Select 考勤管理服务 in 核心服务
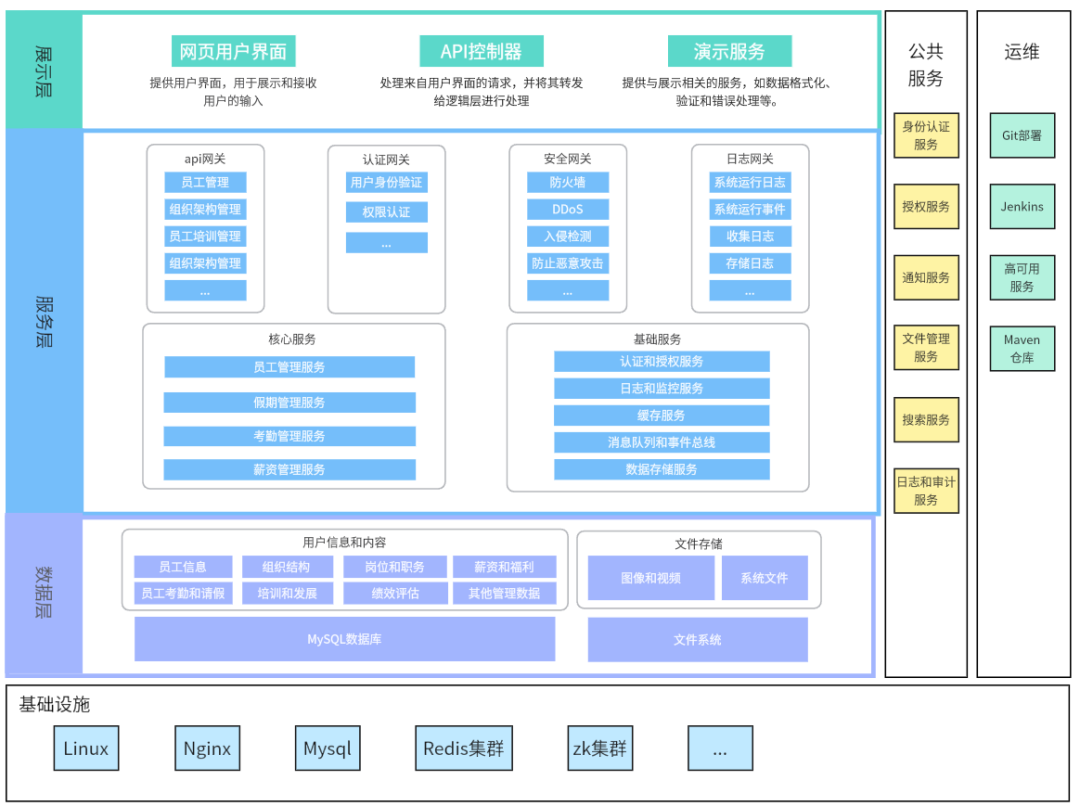This screenshot has width=1080, height=806. pos(289,436)
